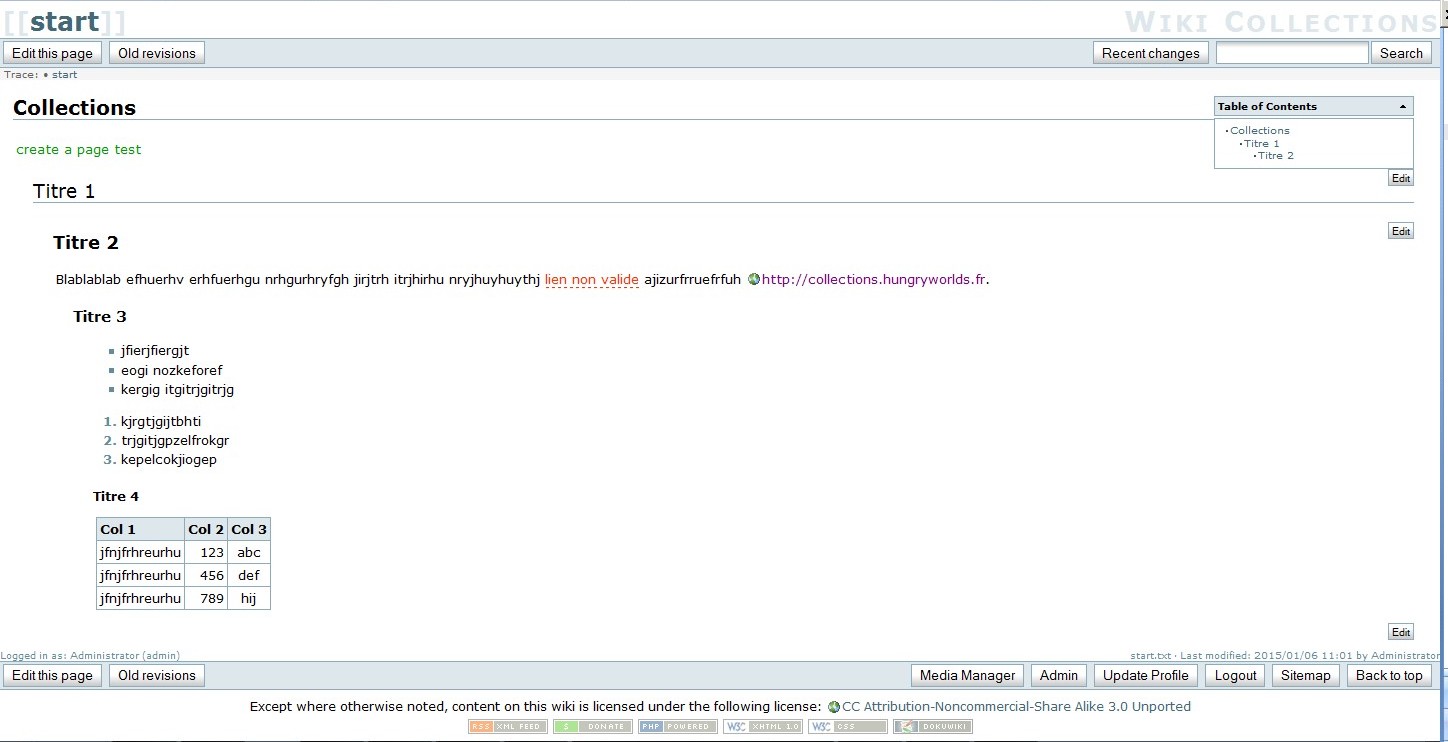The height and width of the screenshot is (742, 1448).
Task: Jump to Titre 1 in Table of Contents
Action: pyautogui.click(x=1261, y=144)
